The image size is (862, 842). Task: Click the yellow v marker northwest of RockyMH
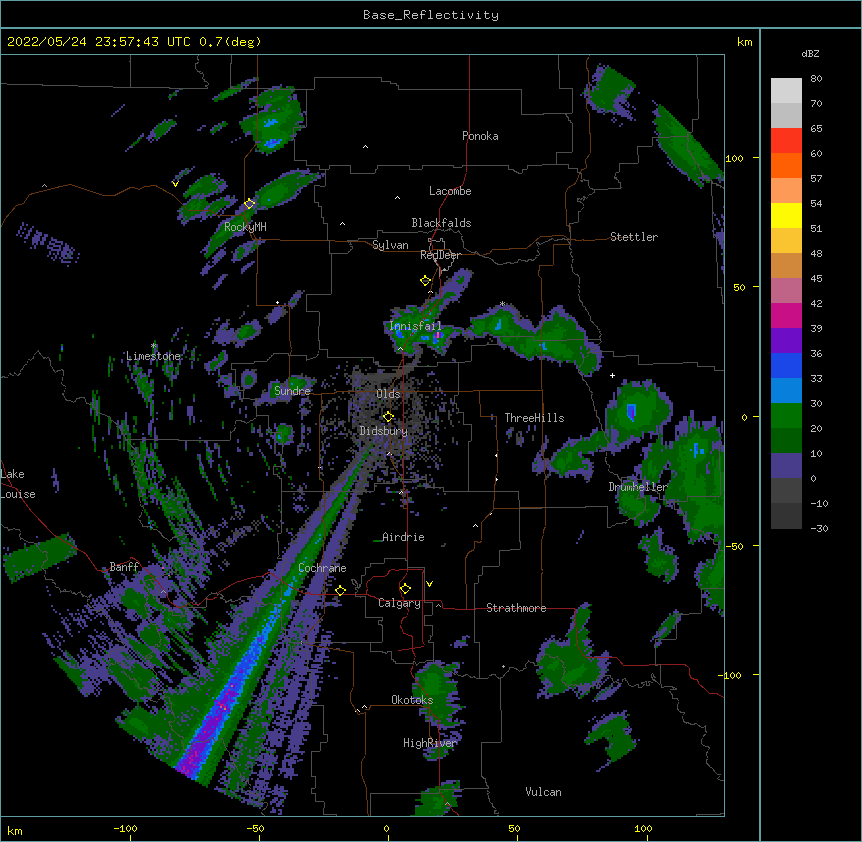(x=175, y=184)
